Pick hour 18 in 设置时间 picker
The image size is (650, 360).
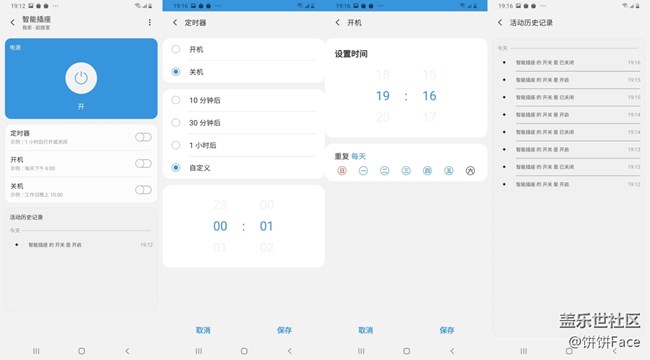point(383,75)
